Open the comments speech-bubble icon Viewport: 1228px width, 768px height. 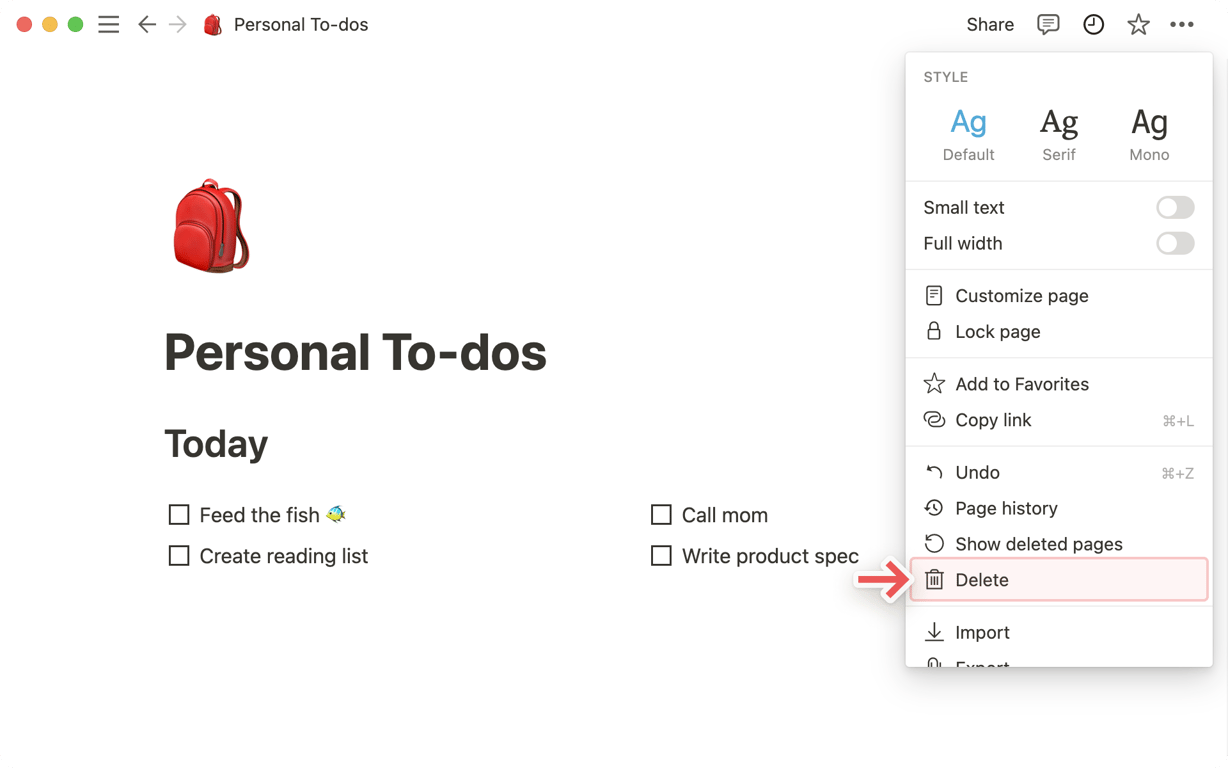coord(1048,25)
